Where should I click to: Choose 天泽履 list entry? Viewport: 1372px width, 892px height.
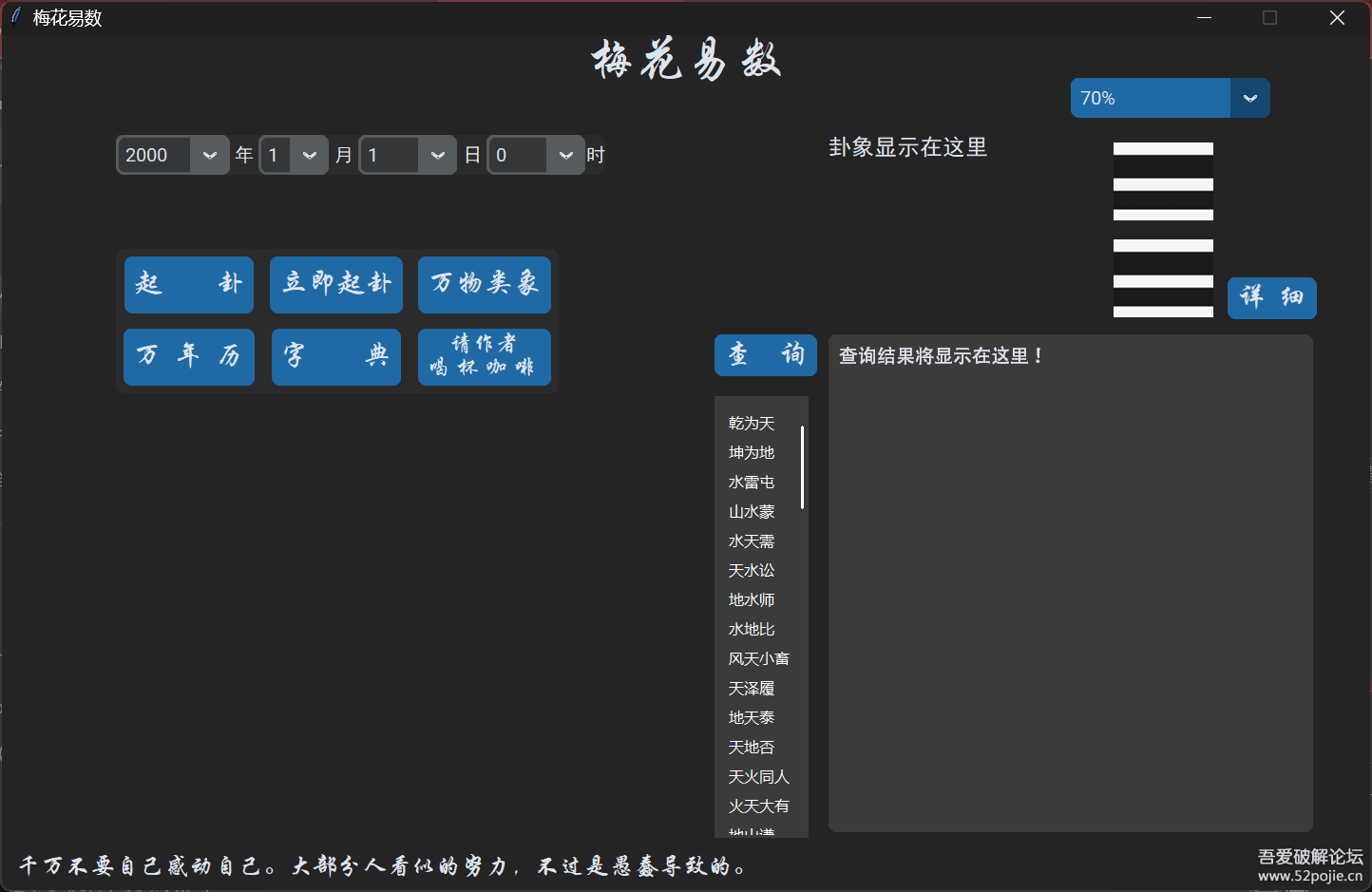752,689
